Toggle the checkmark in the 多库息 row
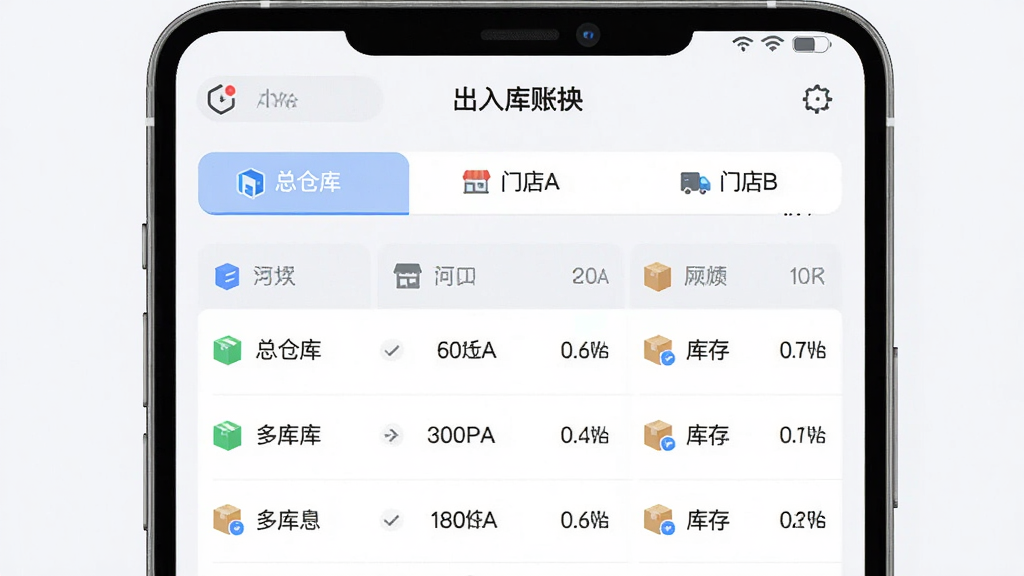The width and height of the screenshot is (1024, 576). click(391, 520)
